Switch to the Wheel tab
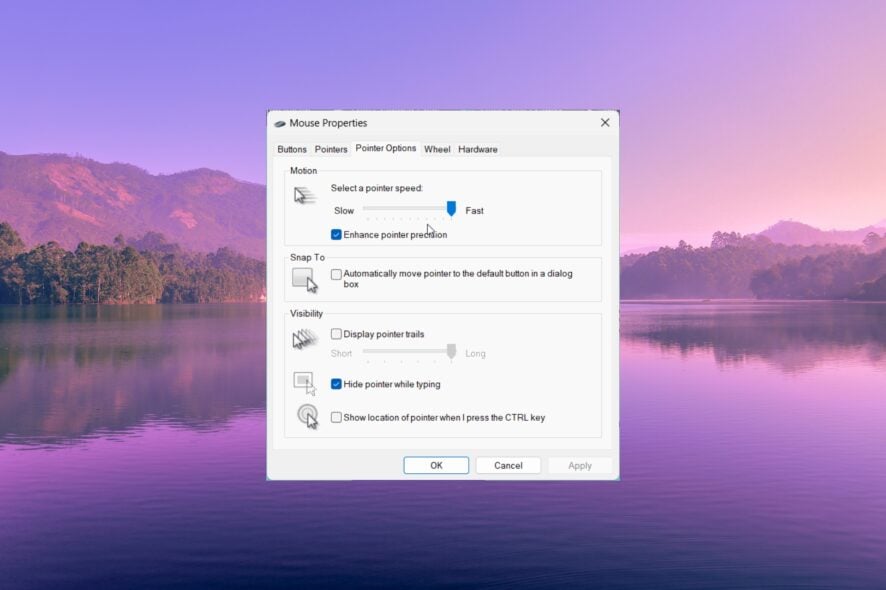The height and width of the screenshot is (590, 886). (x=437, y=149)
